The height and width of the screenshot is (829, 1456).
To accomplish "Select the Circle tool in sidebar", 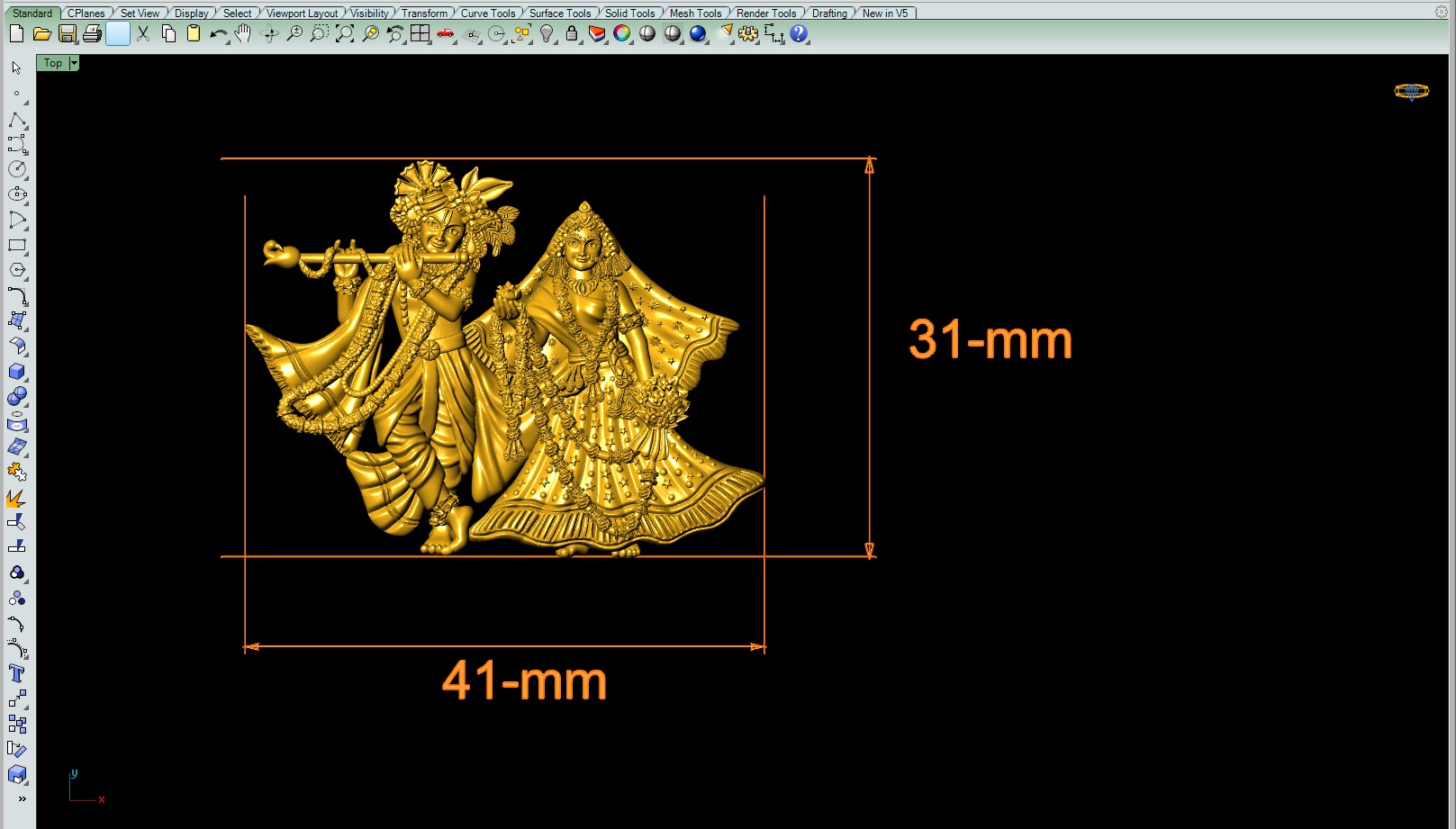I will click(x=17, y=169).
